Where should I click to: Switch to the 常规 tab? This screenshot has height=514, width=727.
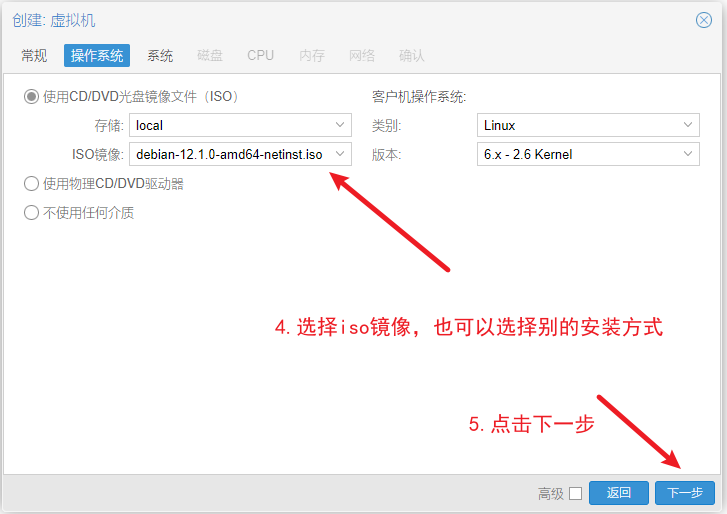(34, 55)
